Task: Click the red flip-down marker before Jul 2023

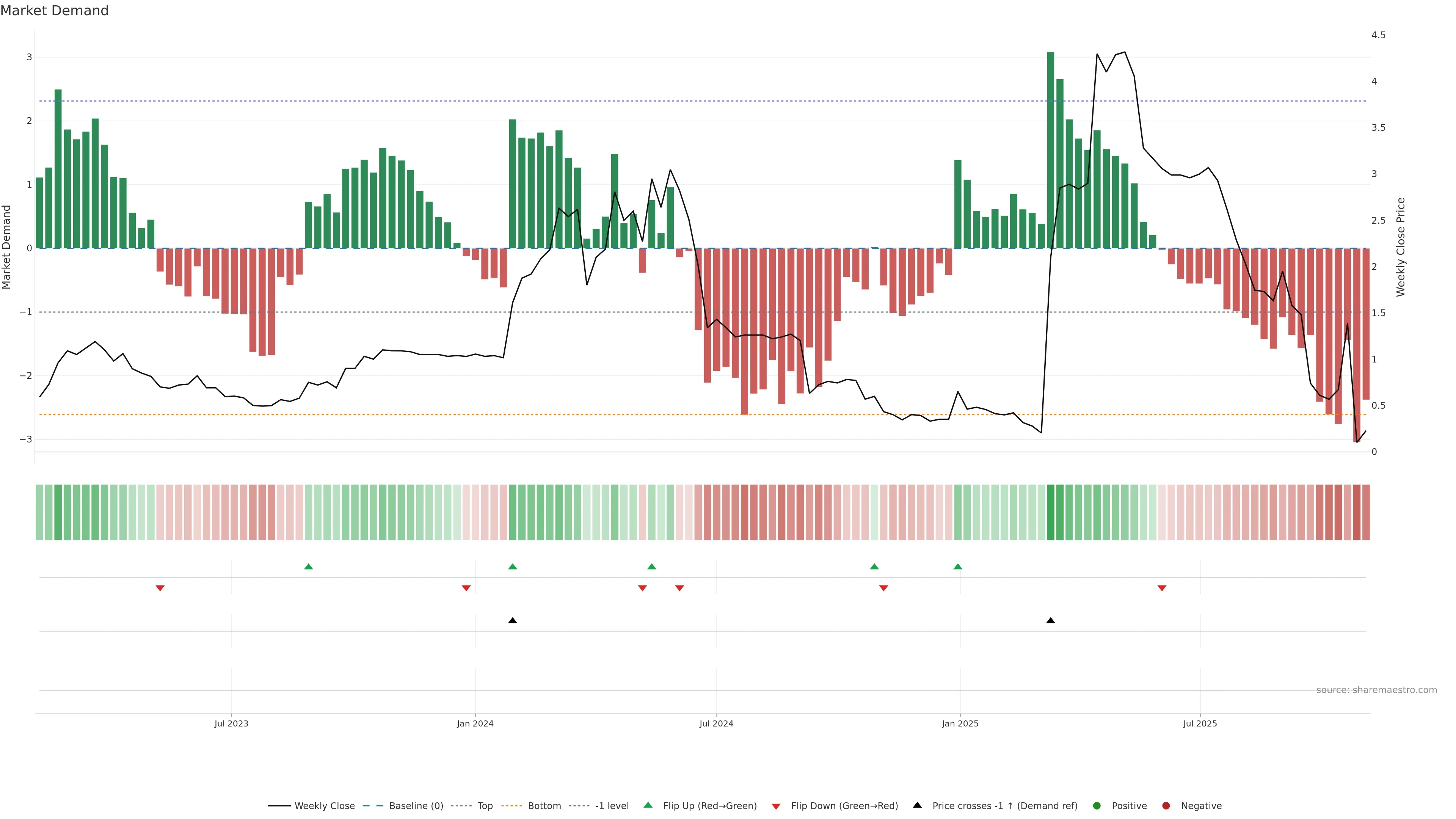Action: (160, 588)
